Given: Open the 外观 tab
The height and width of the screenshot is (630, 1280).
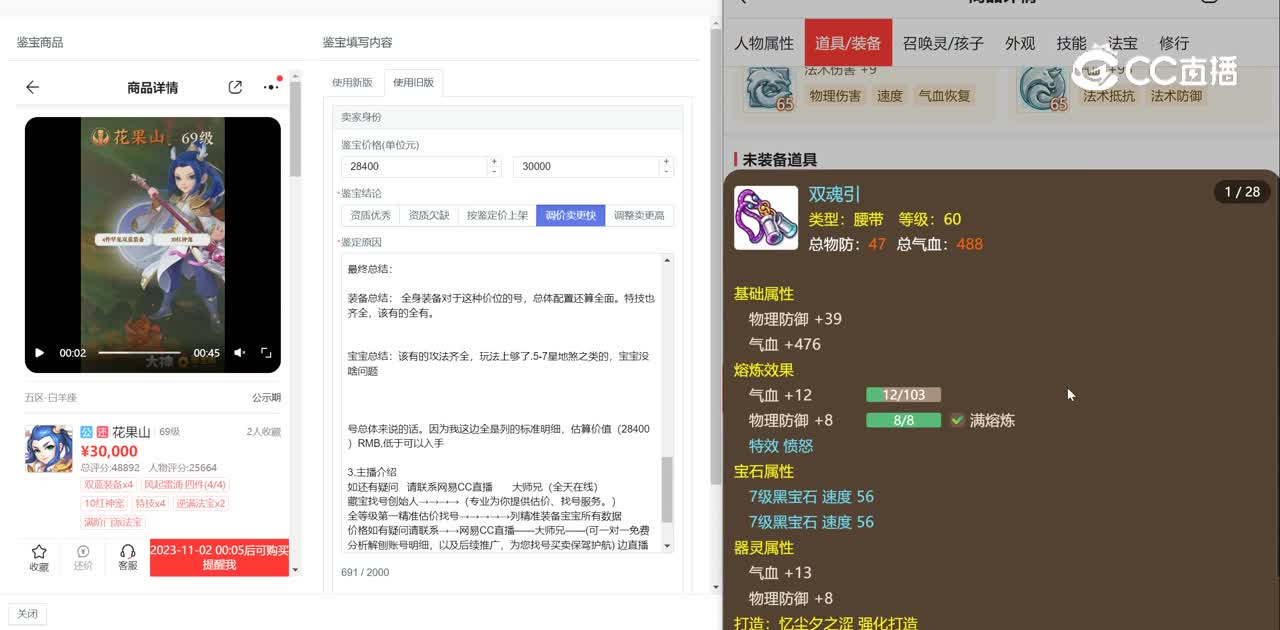Looking at the screenshot, I should click(1020, 43).
